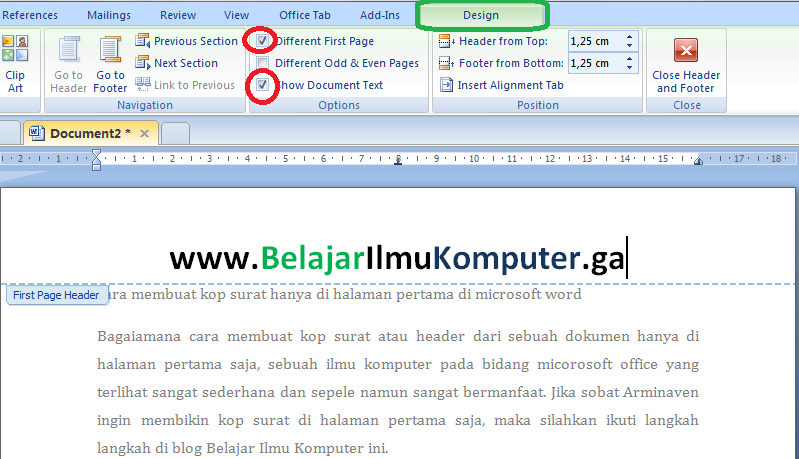Click the paragraph beginning Bagaiamana cara membuat

tap(398, 392)
